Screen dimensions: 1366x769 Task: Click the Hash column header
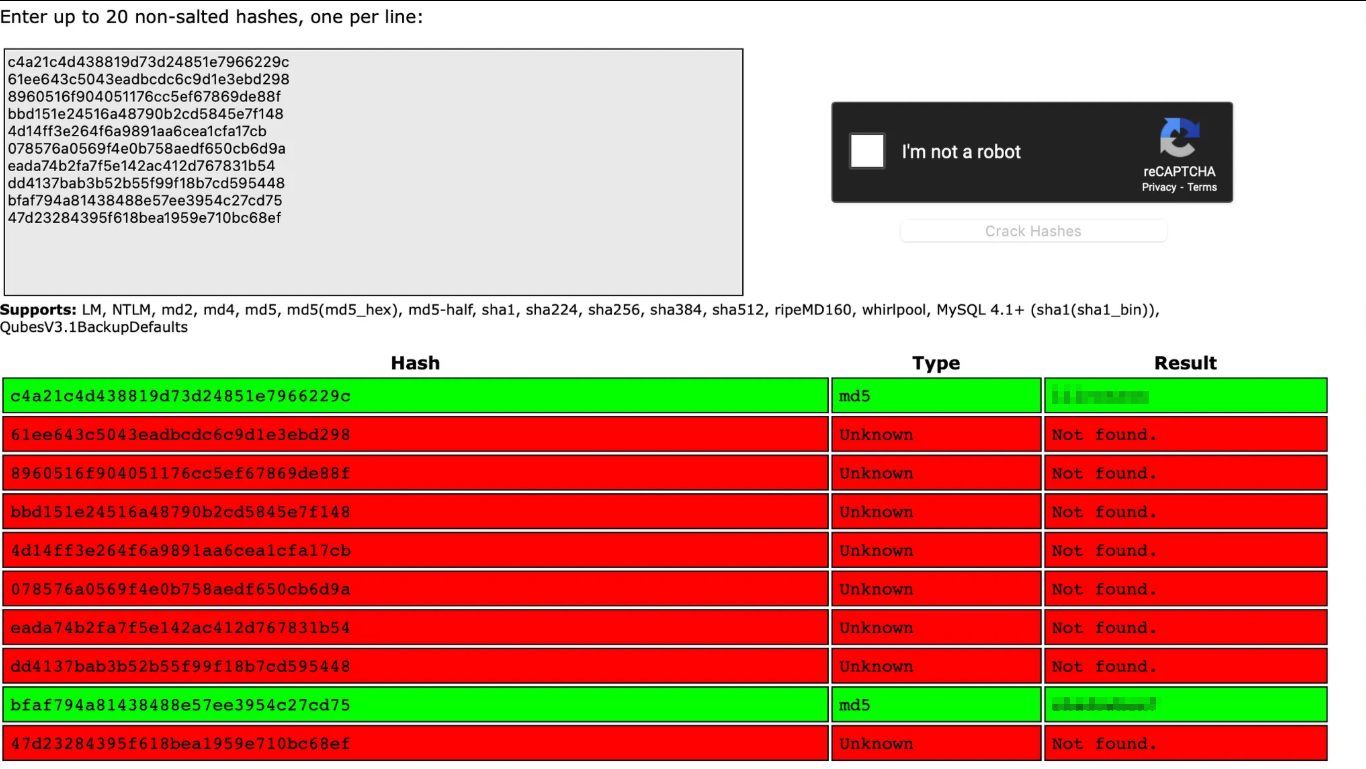(x=415, y=363)
